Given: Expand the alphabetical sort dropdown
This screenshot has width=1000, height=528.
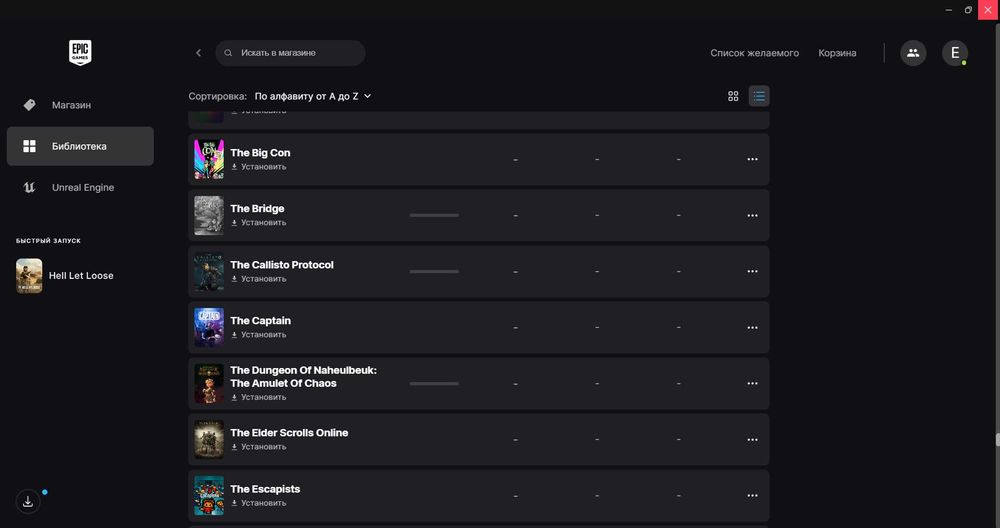Looking at the screenshot, I should (312, 96).
